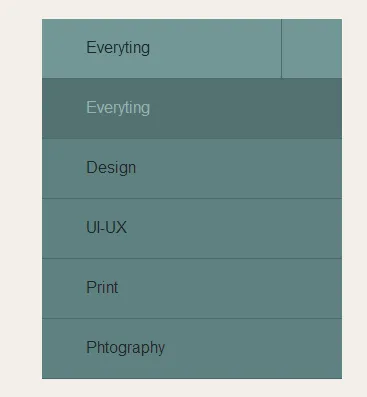The width and height of the screenshot is (367, 397).
Task: Click the dark Everyting text in the header
Action: click(118, 48)
